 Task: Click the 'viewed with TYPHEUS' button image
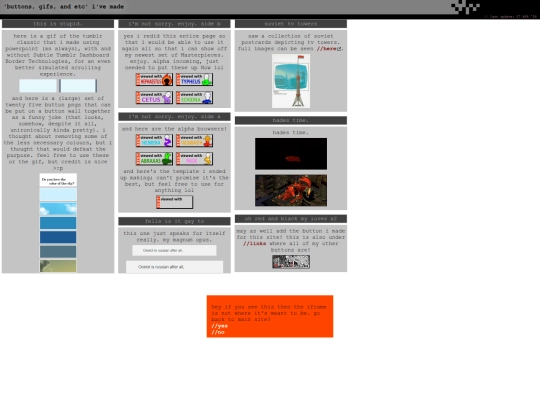pyautogui.click(x=194, y=80)
